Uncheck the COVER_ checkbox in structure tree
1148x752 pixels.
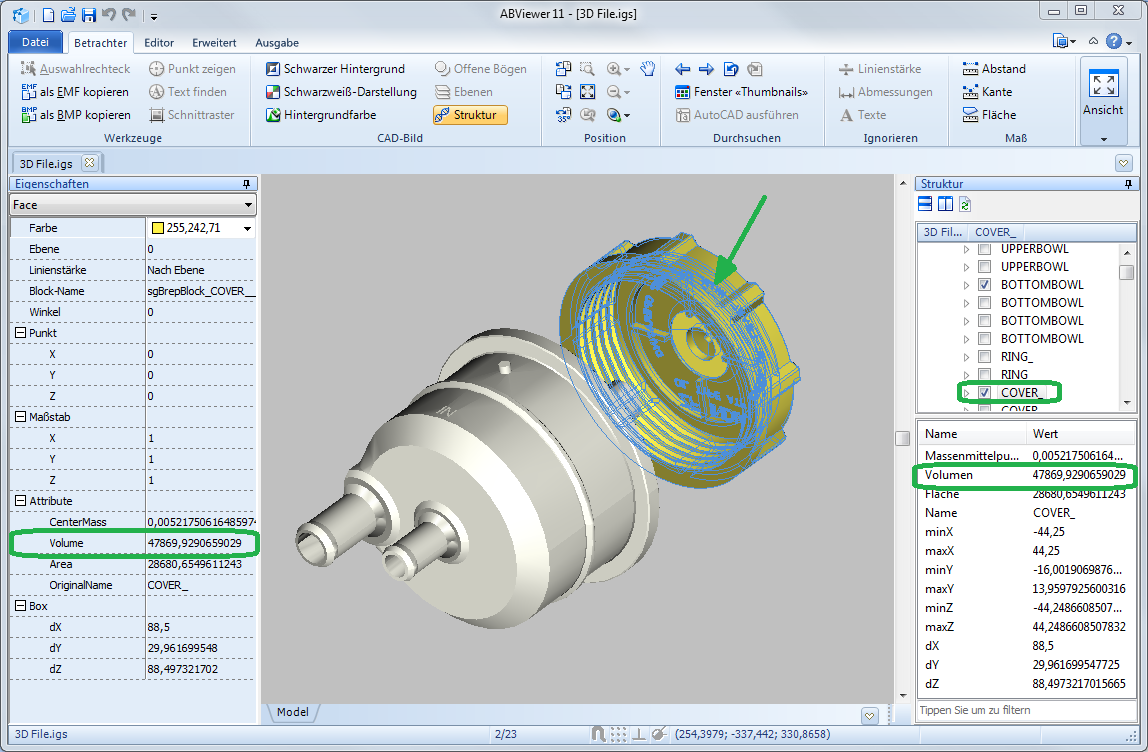pyautogui.click(x=985, y=393)
